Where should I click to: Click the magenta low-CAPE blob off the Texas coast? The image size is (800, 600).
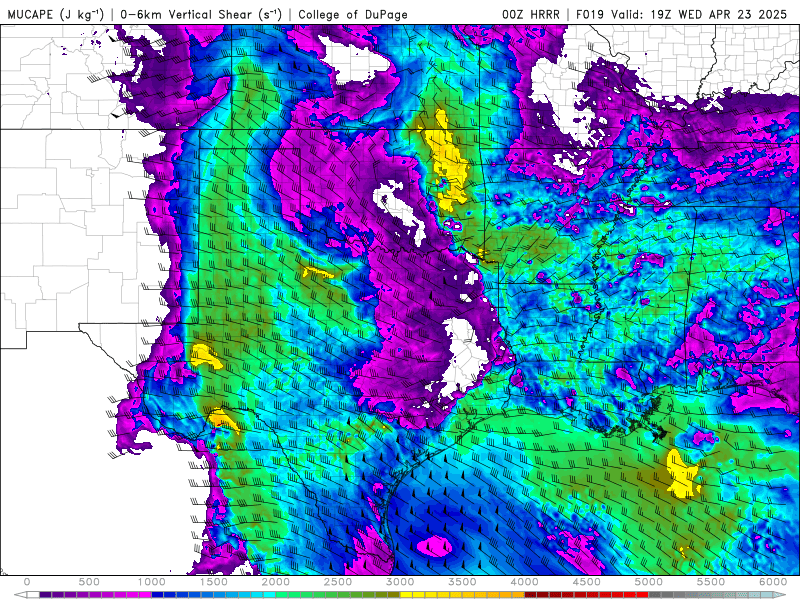(x=434, y=547)
